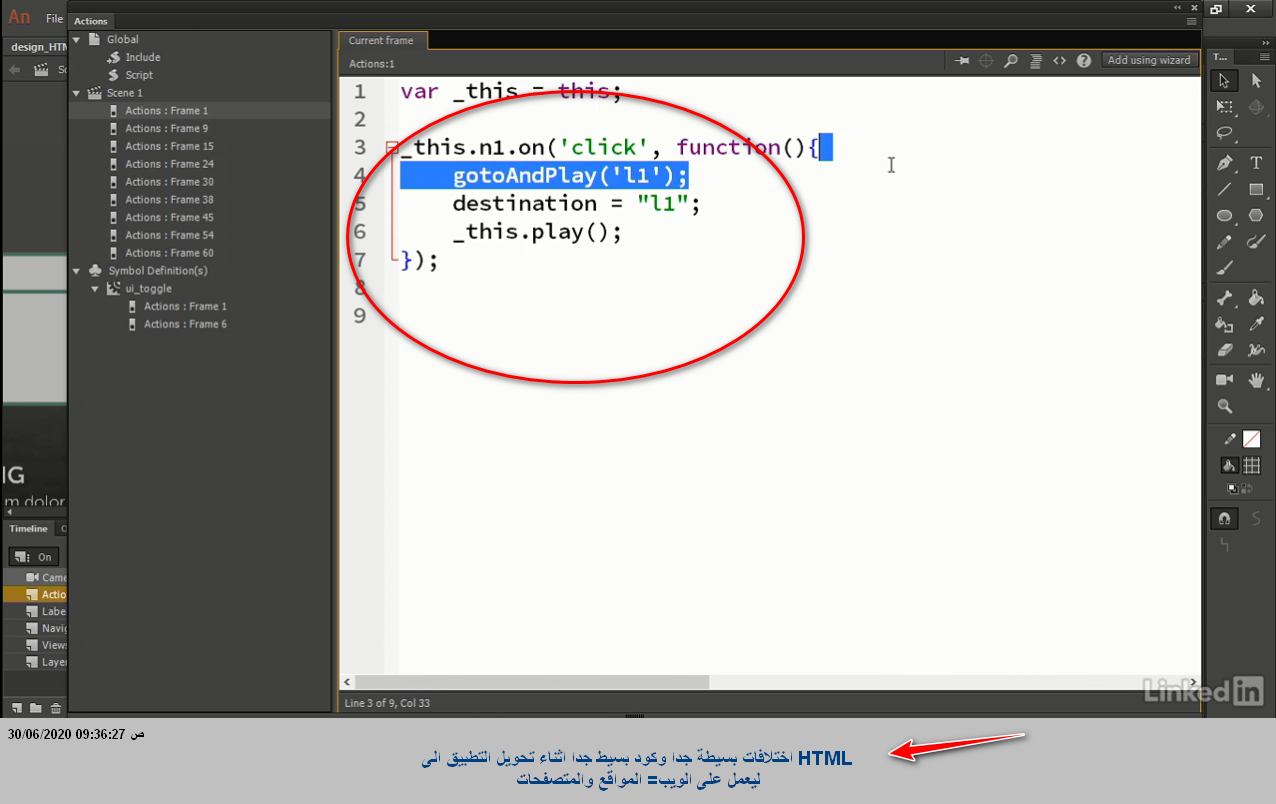Collapse the Scene 1 tree node
Viewport: 1276px width, 804px height.
tap(77, 93)
